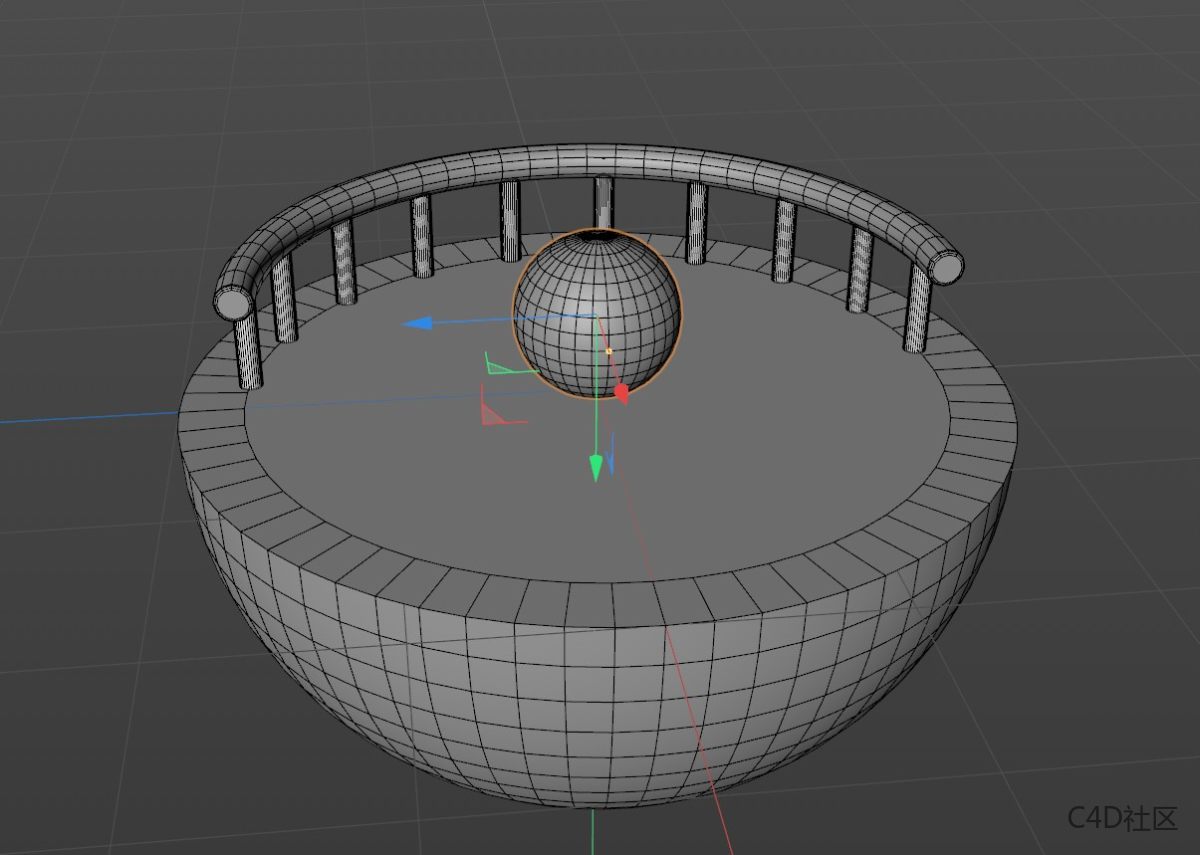This screenshot has width=1200, height=855.
Task: Click the yellow center gizmo handle
Action: click(610, 351)
